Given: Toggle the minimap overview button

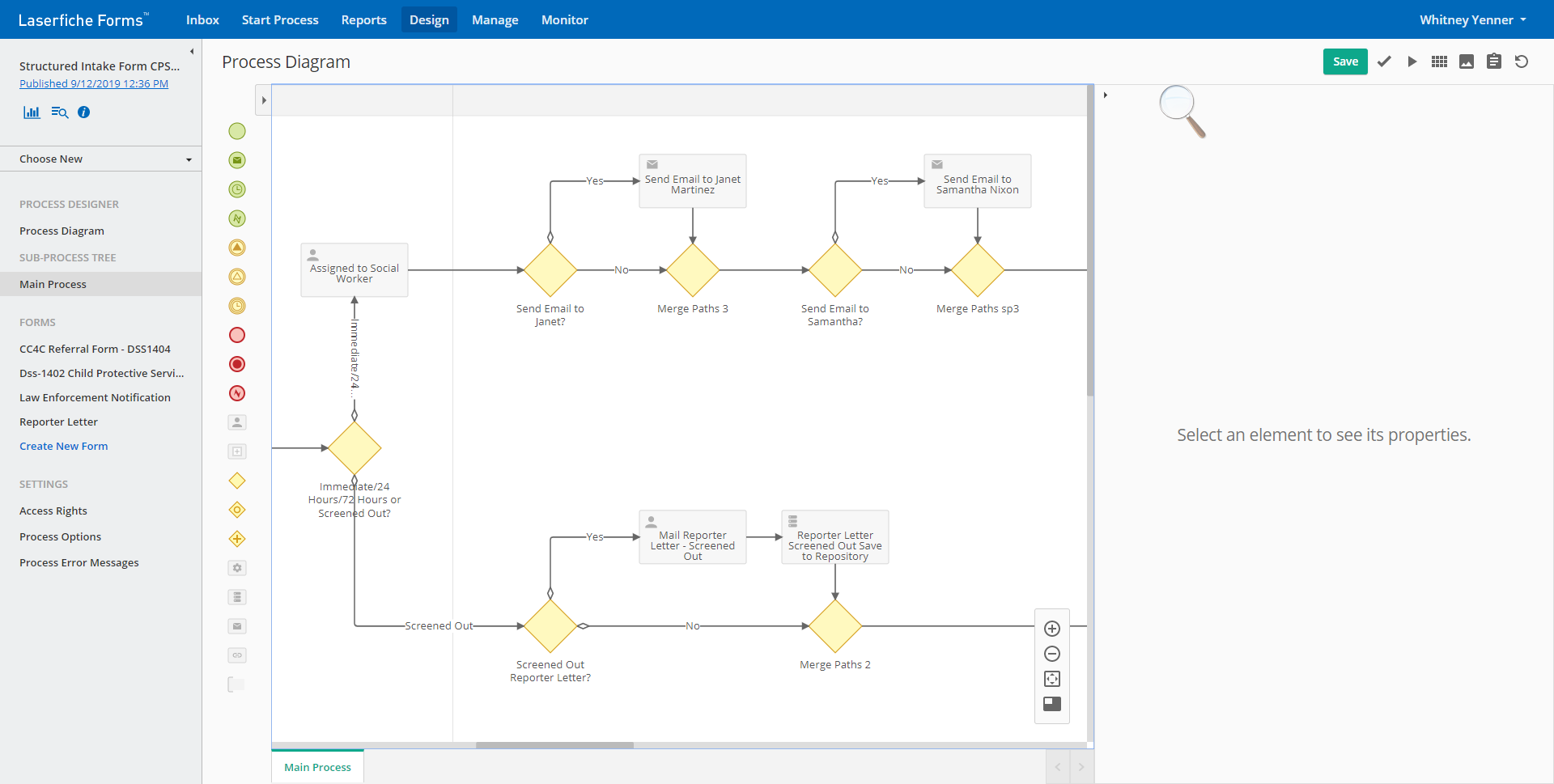Looking at the screenshot, I should click(1052, 704).
